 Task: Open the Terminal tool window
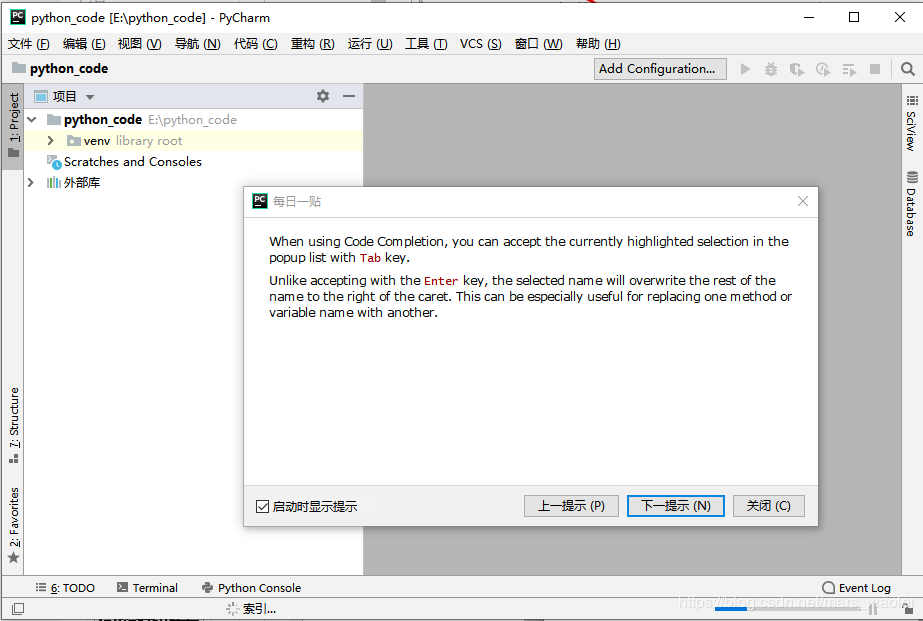tap(147, 587)
